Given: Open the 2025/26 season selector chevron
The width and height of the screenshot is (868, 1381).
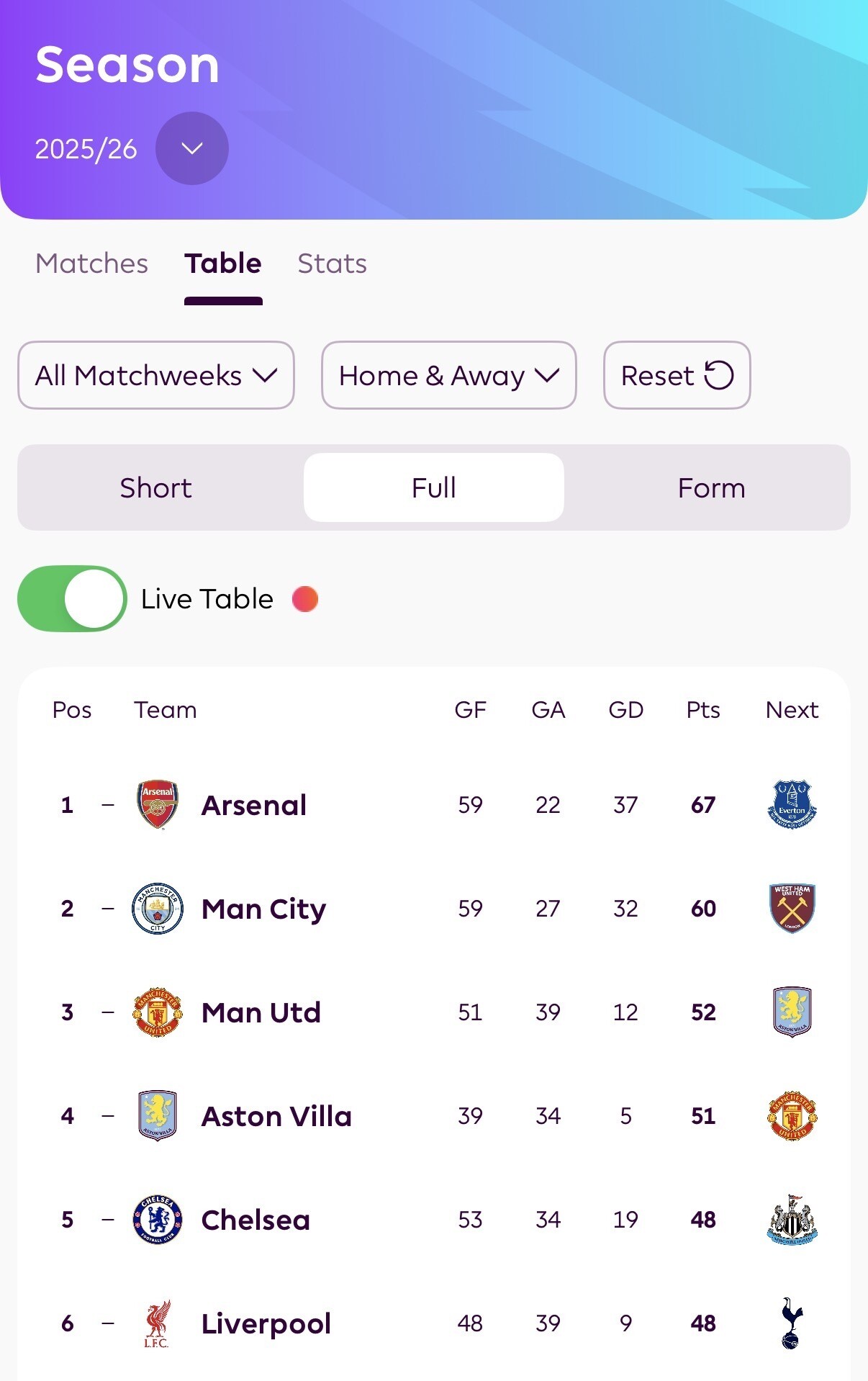Looking at the screenshot, I should click(x=192, y=148).
